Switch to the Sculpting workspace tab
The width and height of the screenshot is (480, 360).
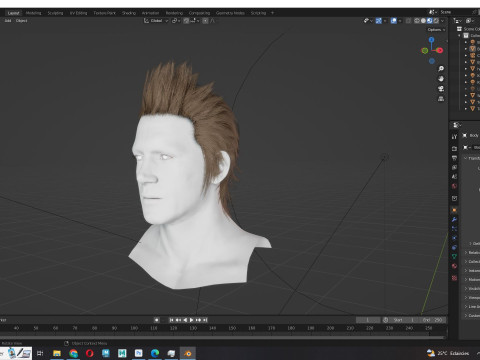click(55, 13)
